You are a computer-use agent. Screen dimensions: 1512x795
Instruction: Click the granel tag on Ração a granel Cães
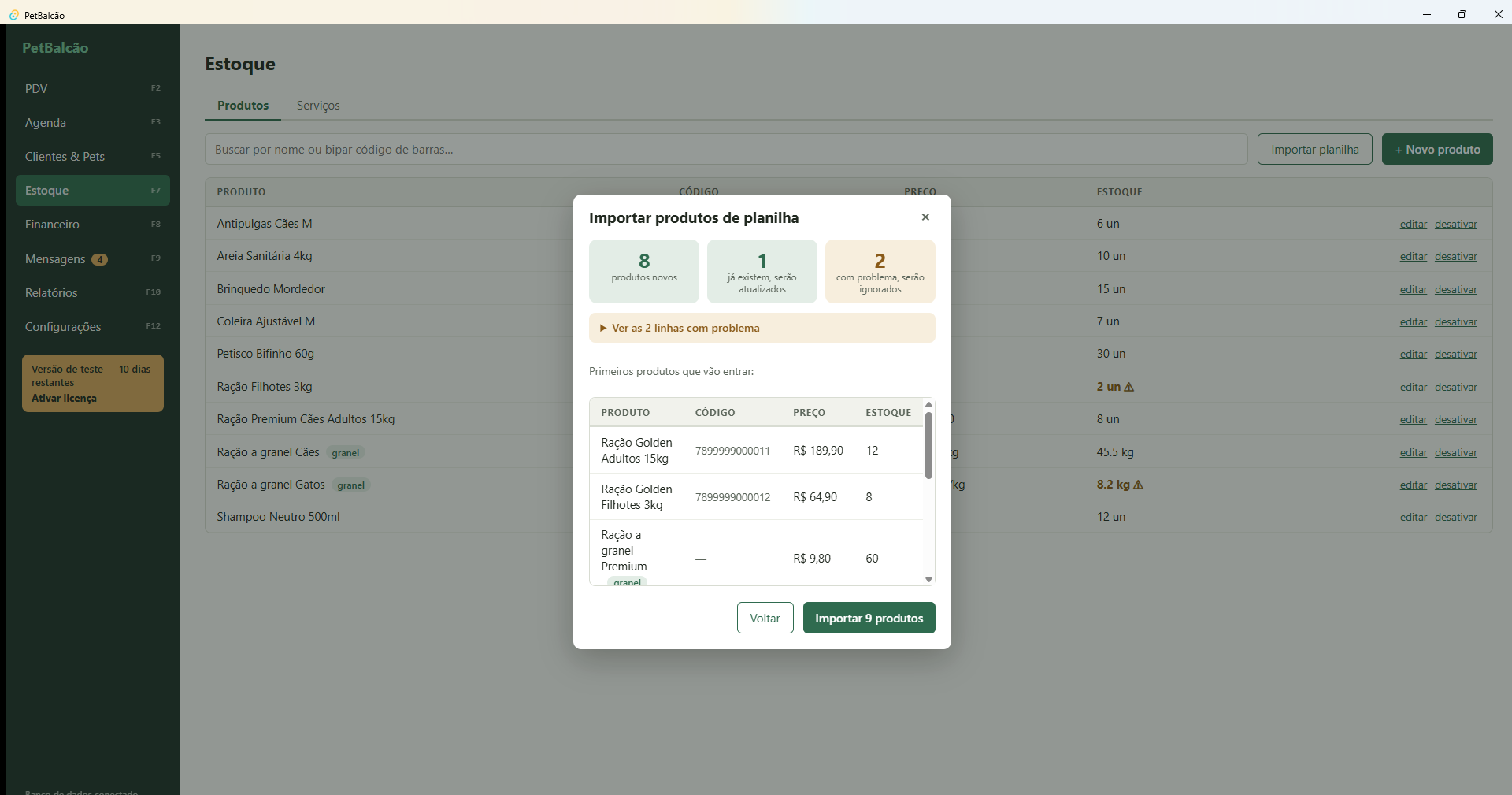(x=346, y=452)
